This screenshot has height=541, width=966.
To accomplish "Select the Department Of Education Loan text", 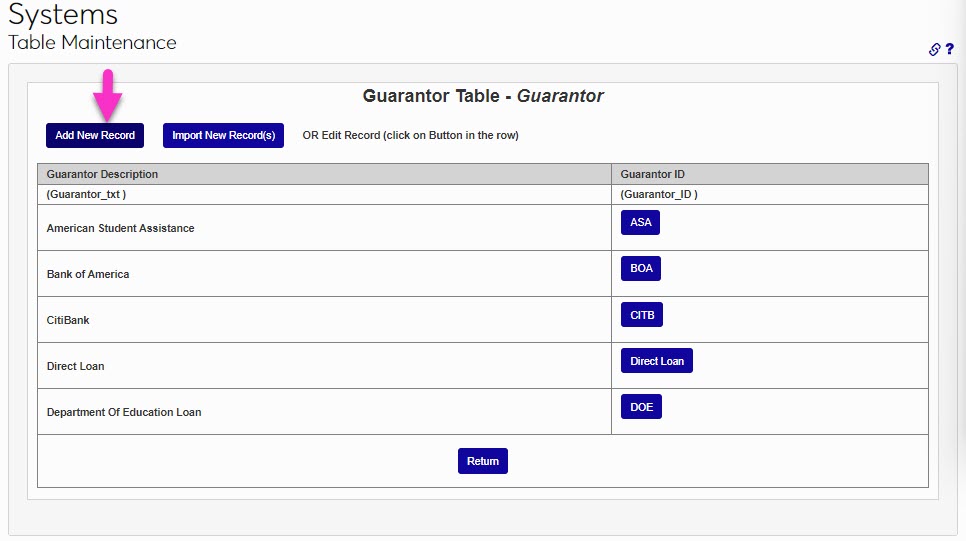I will pos(124,412).
